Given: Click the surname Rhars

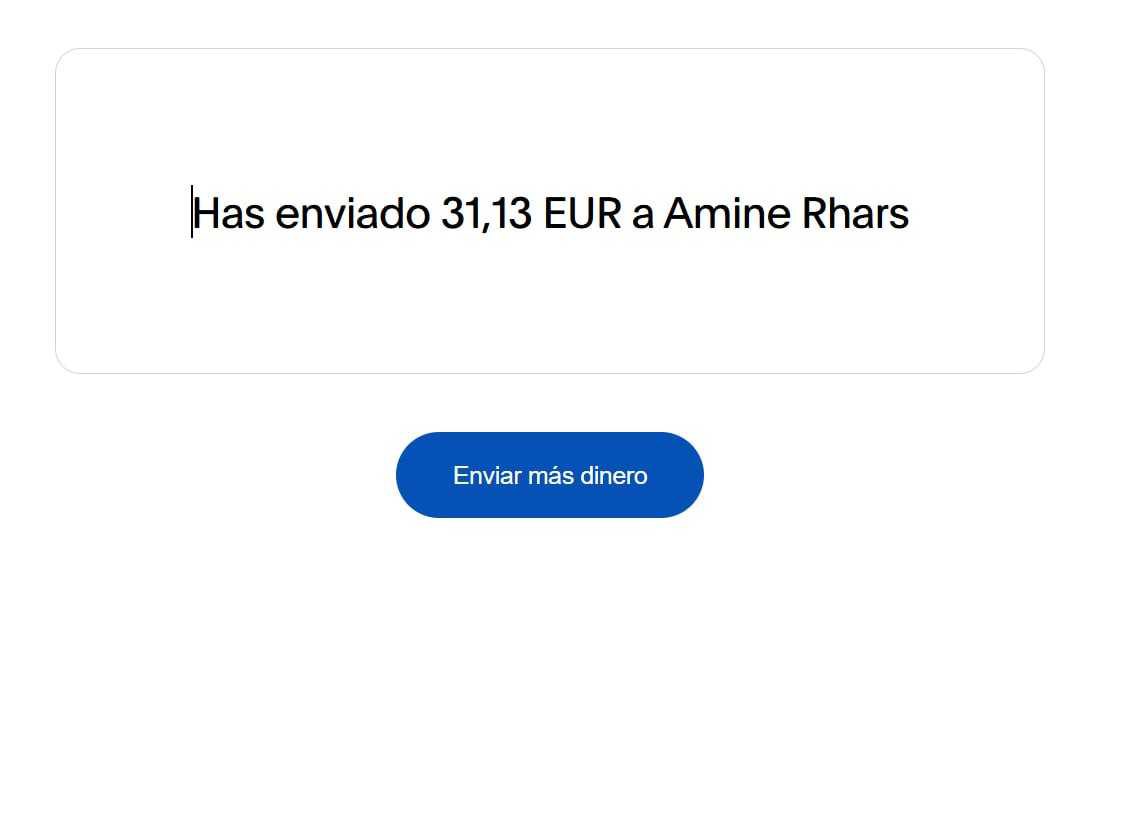Looking at the screenshot, I should (855, 214).
